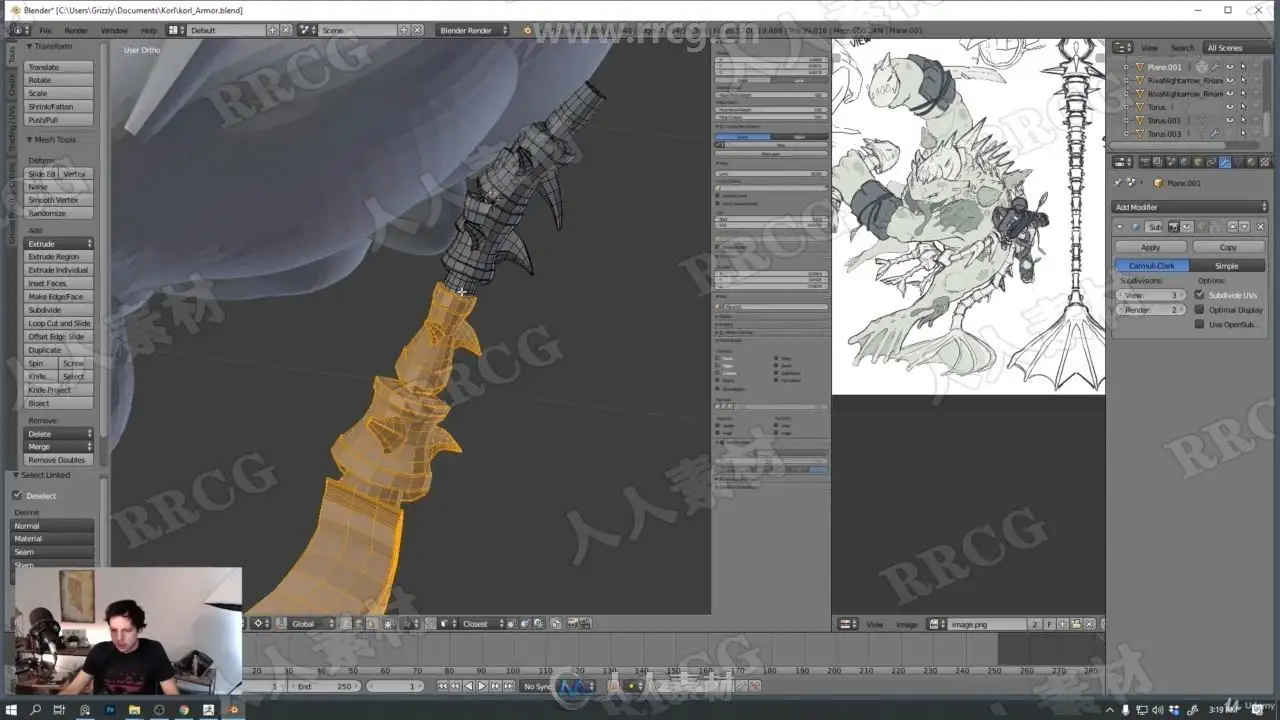Viewport: 1280px width, 720px height.
Task: Open the World properties tab icon
Action: coord(1185,162)
